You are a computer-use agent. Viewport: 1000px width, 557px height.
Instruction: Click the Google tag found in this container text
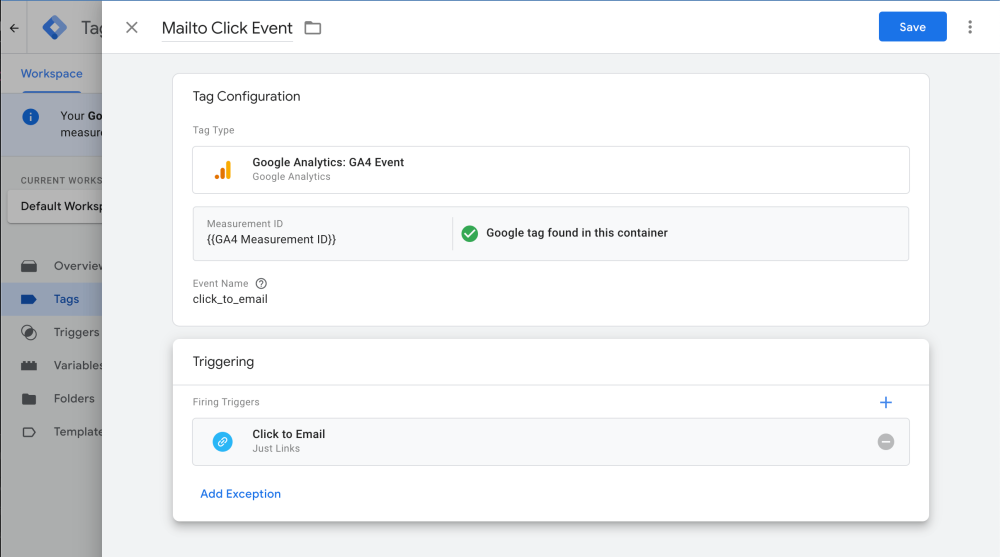tap(577, 233)
